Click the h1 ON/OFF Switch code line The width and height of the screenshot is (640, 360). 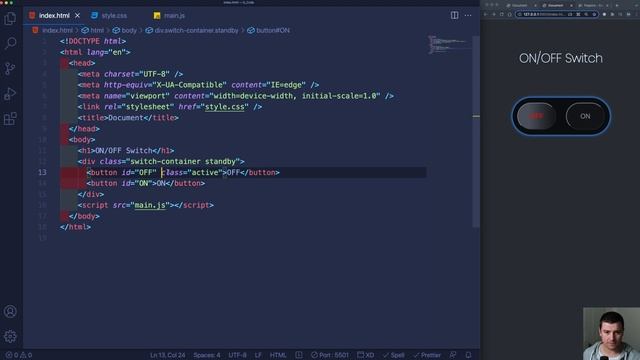[126, 151]
